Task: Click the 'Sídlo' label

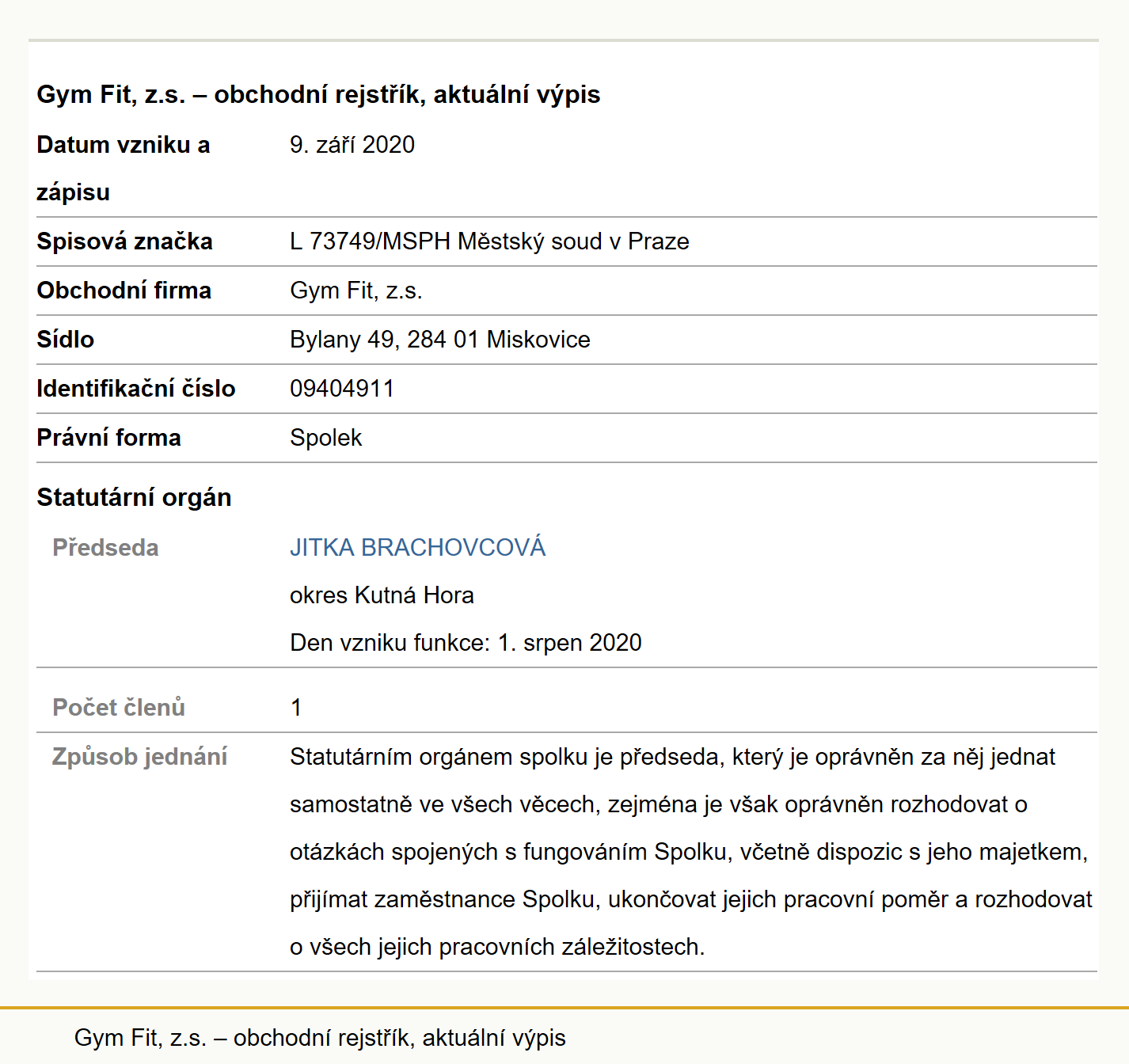Action: tap(65, 340)
